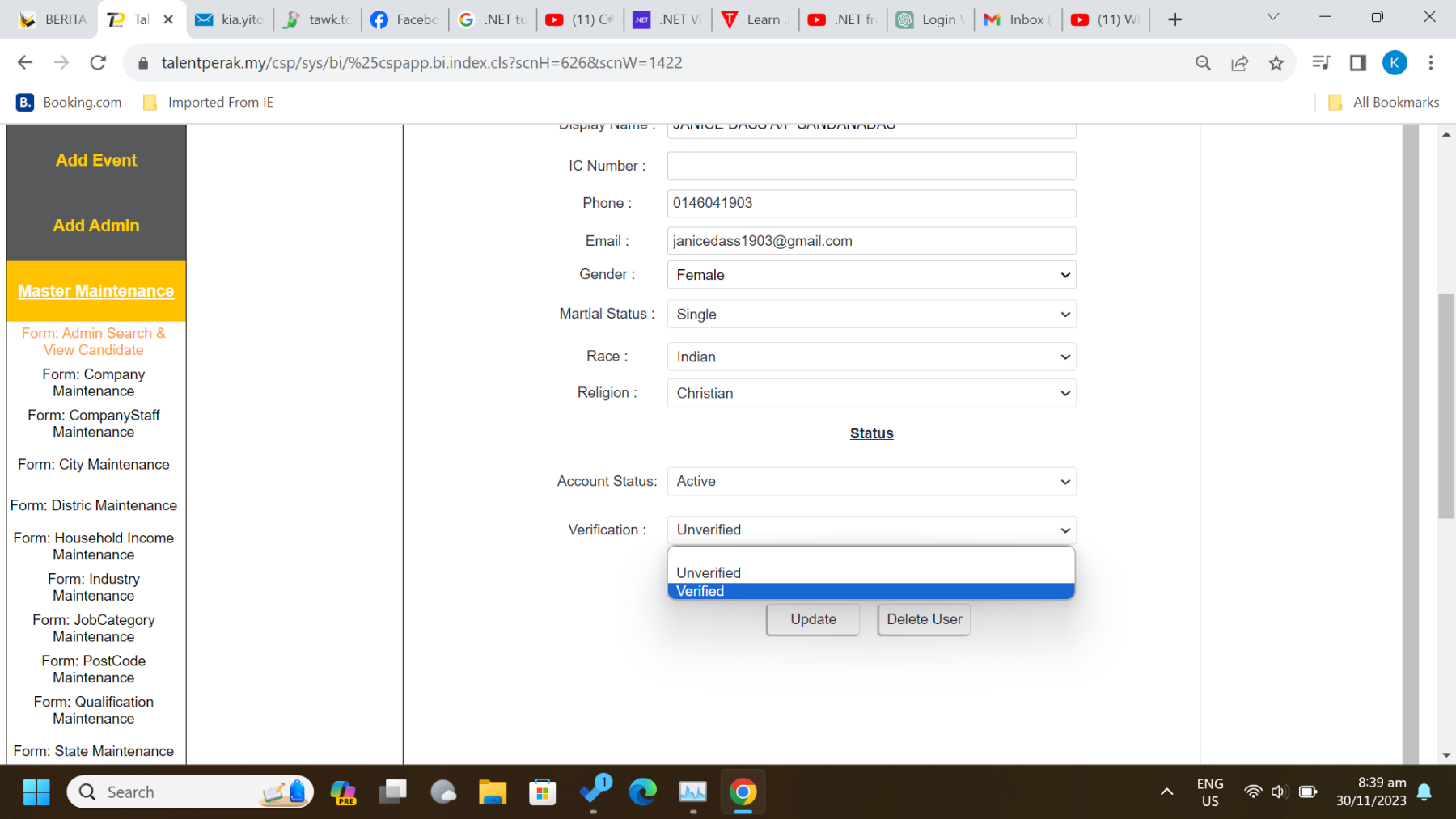Image resolution: width=1456 pixels, height=819 pixels.
Task: Bookmark this page with the star icon
Action: pyautogui.click(x=1276, y=63)
